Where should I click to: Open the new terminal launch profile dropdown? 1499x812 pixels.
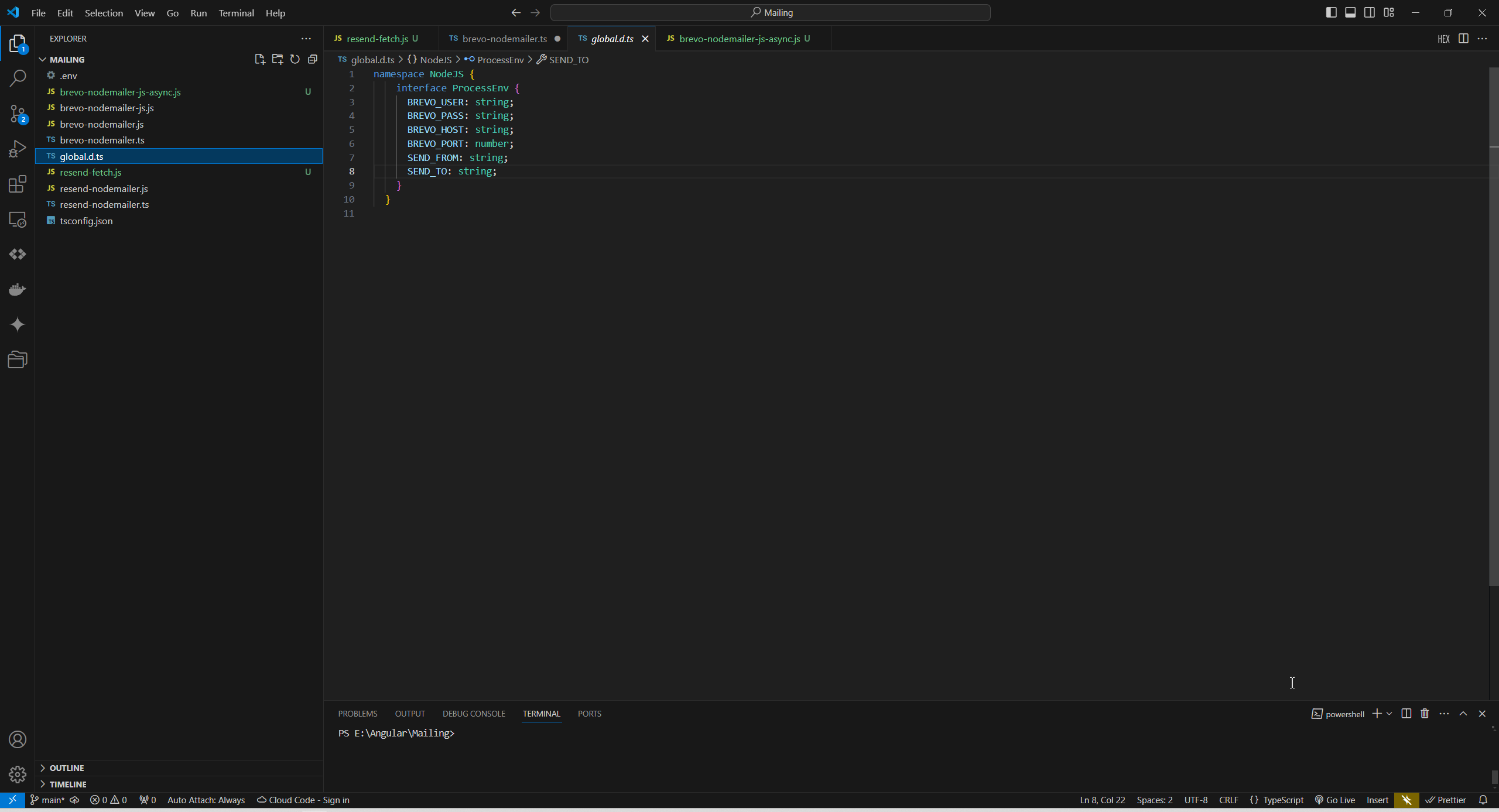click(1389, 713)
